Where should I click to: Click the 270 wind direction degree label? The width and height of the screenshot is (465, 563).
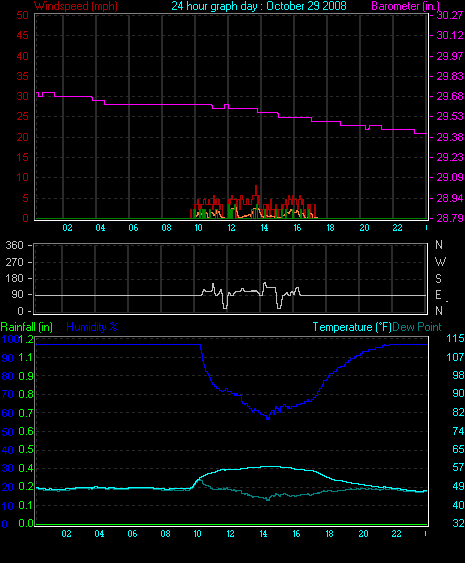(15, 262)
